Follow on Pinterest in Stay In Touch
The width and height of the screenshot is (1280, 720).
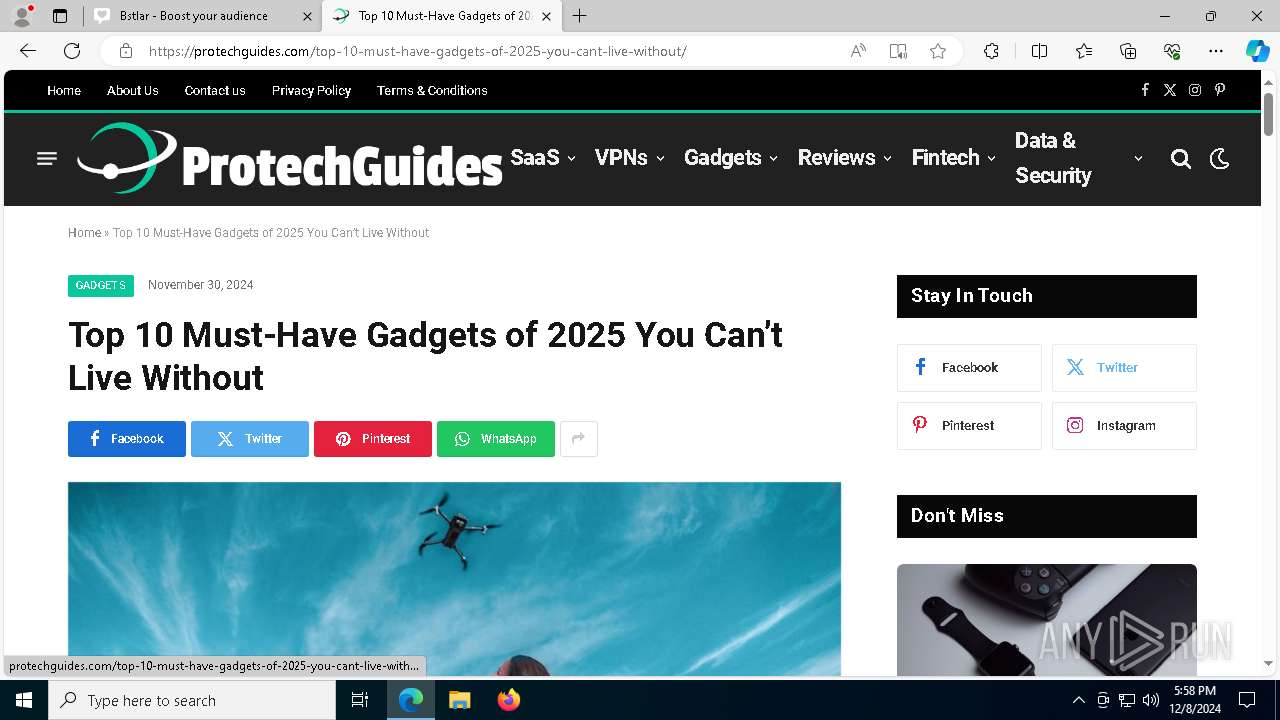[x=969, y=426]
